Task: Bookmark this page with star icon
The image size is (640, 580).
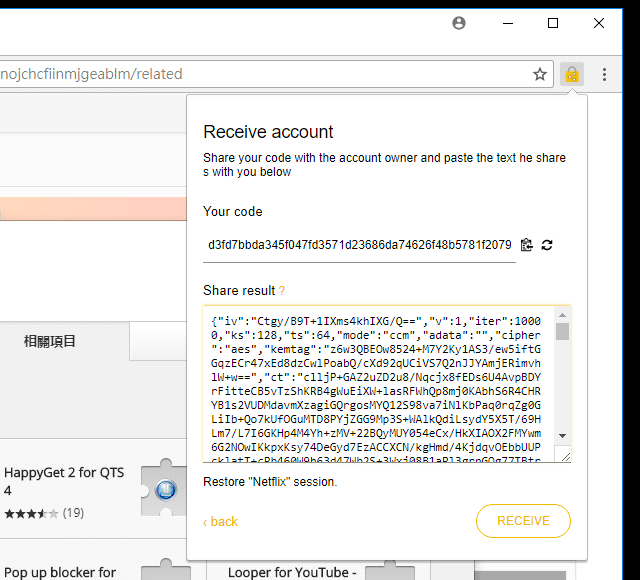Action: (x=540, y=74)
